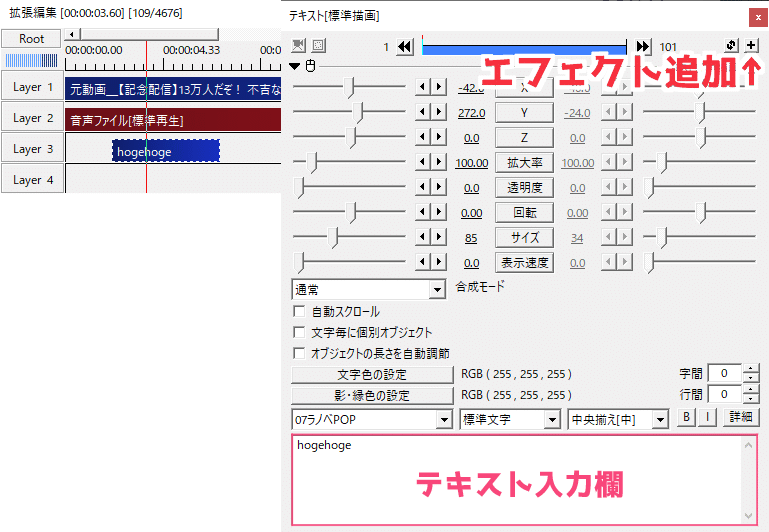Click the 透明度 movement button
Screen dimensions: 769x532
click(524, 187)
